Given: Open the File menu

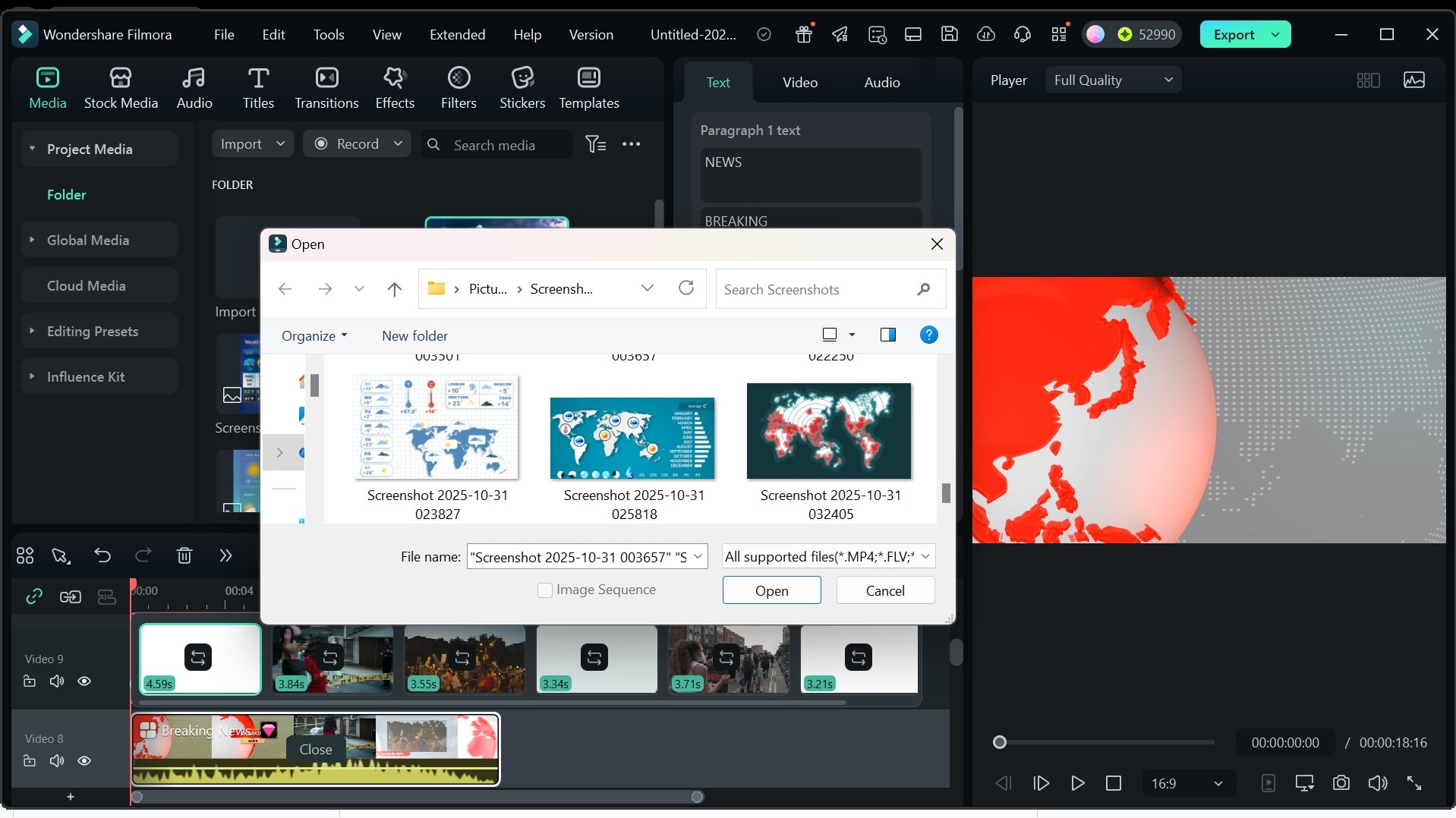Looking at the screenshot, I should click(224, 34).
